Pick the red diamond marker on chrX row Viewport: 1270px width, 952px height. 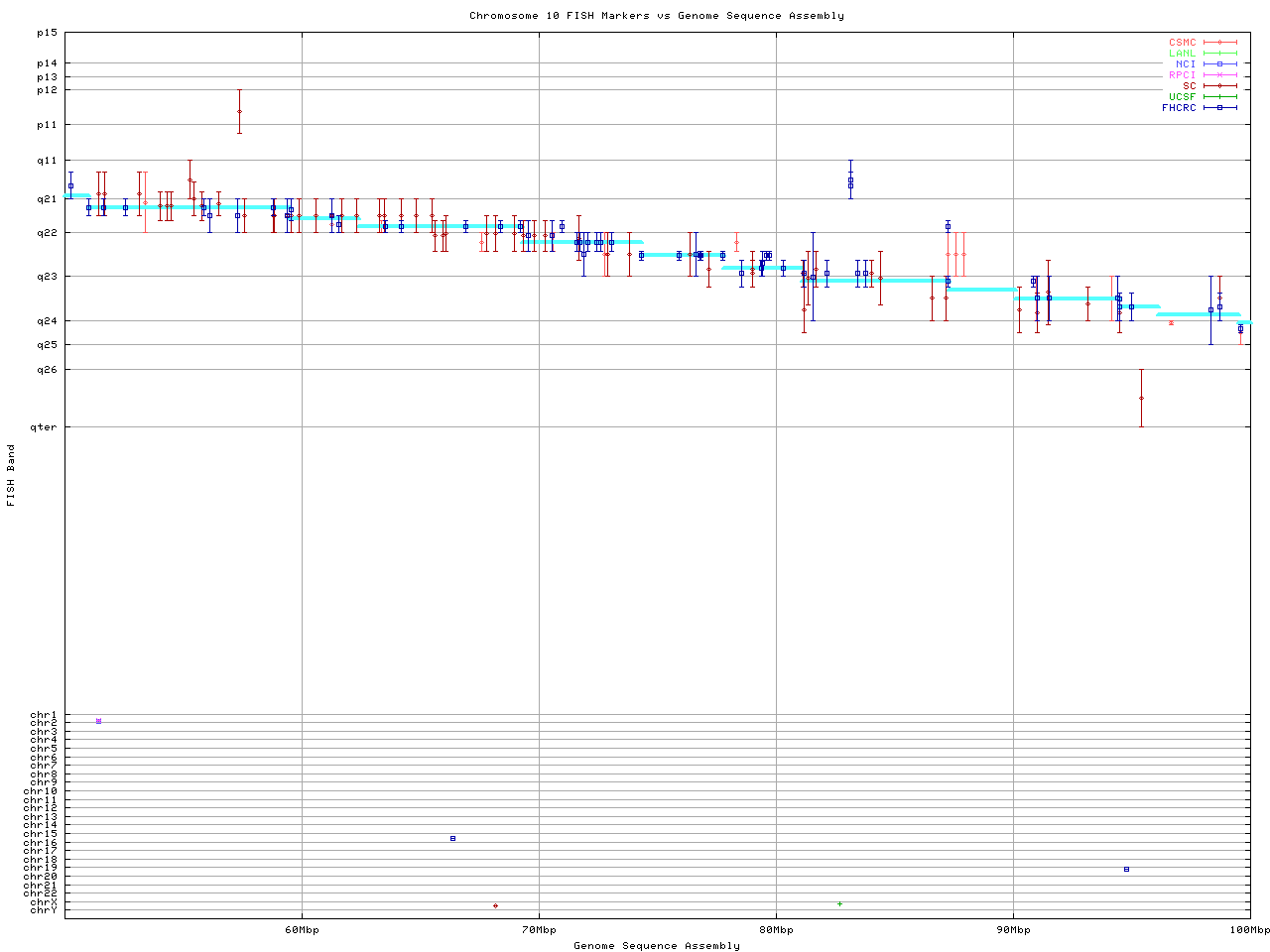[495, 905]
